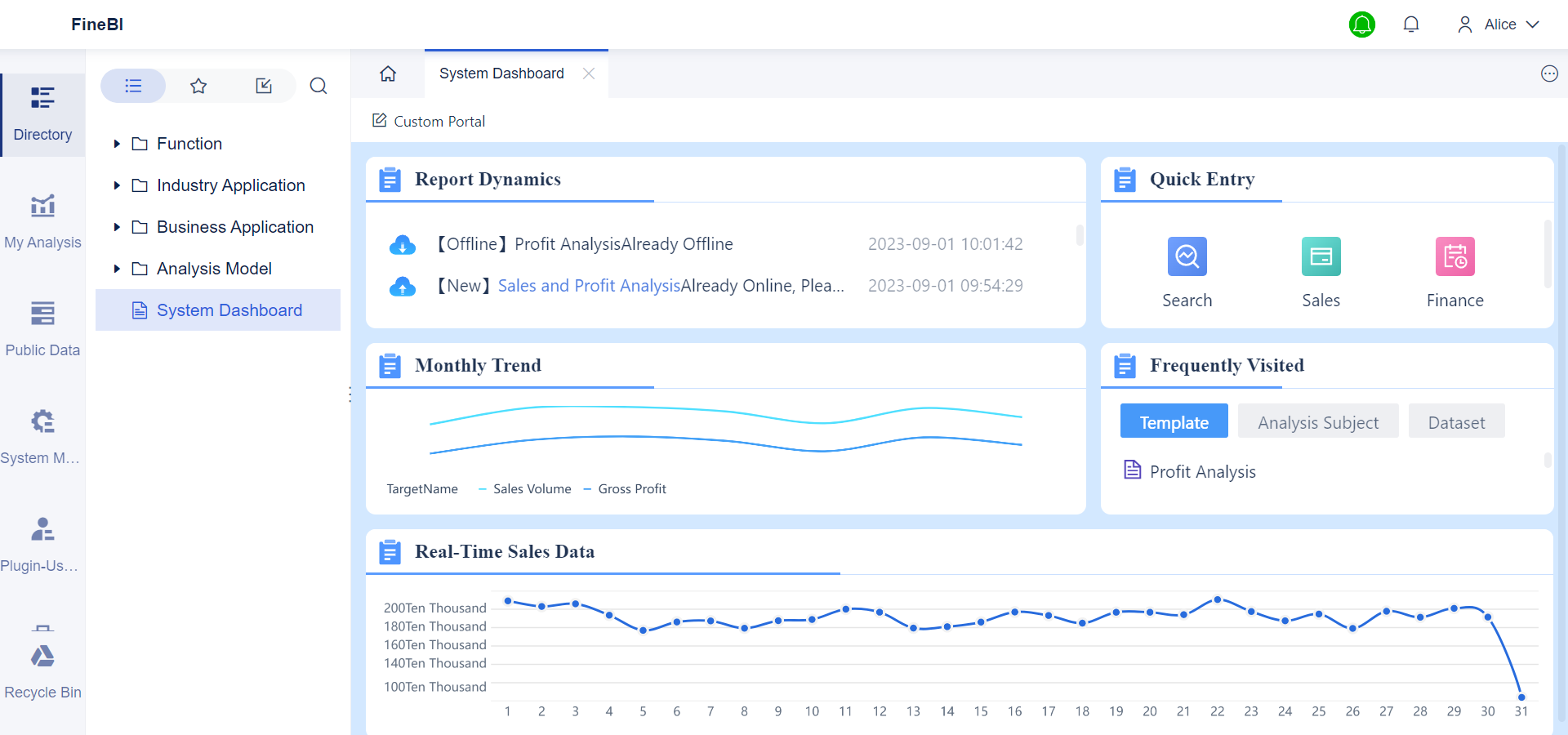Open the Search quick entry

(1187, 273)
